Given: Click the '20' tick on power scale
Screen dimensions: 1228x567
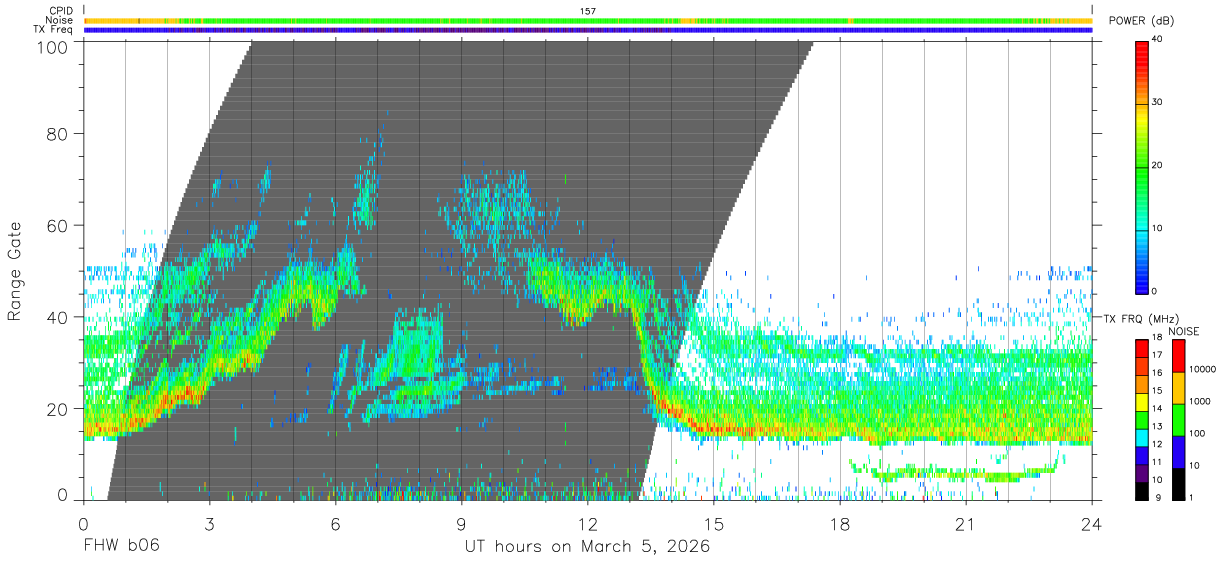Looking at the screenshot, I should [x=1157, y=166].
